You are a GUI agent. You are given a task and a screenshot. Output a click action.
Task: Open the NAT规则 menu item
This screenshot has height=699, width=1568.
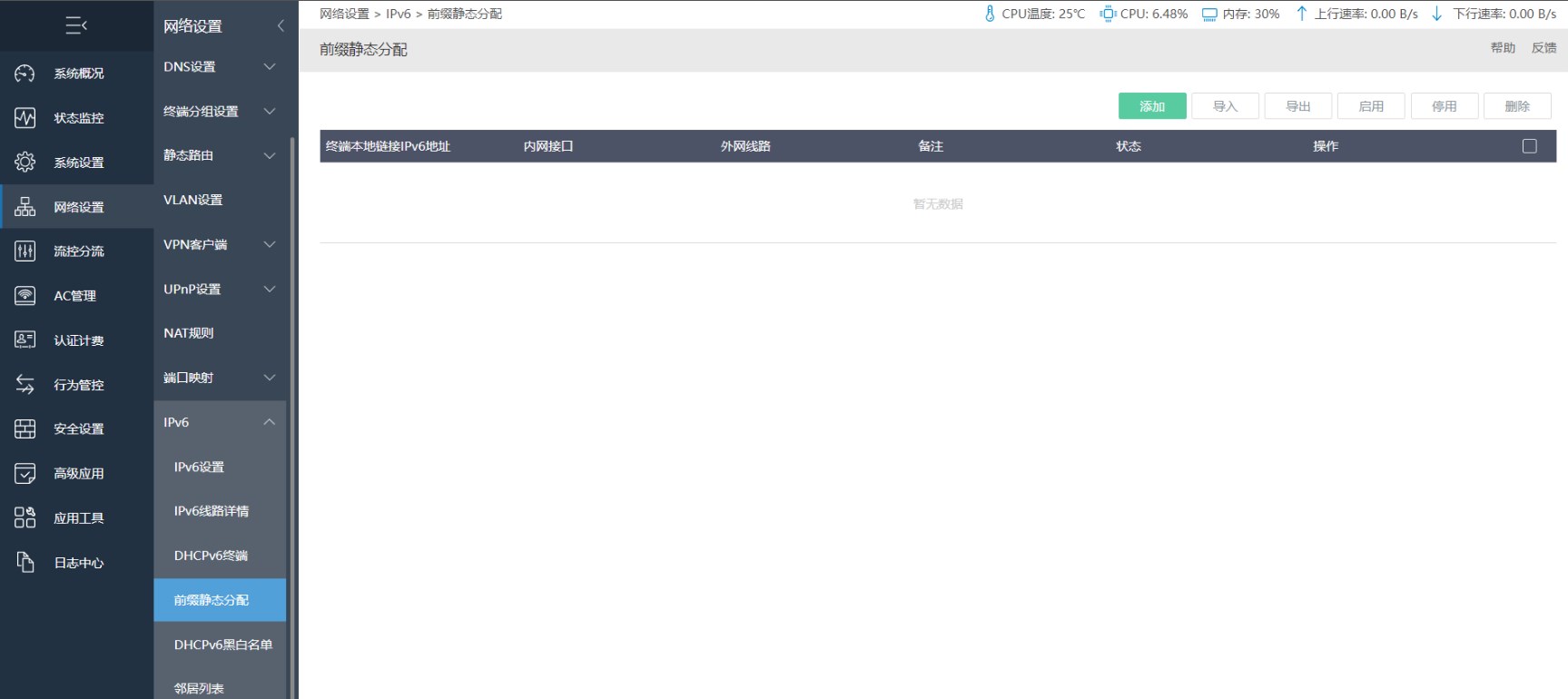220,334
